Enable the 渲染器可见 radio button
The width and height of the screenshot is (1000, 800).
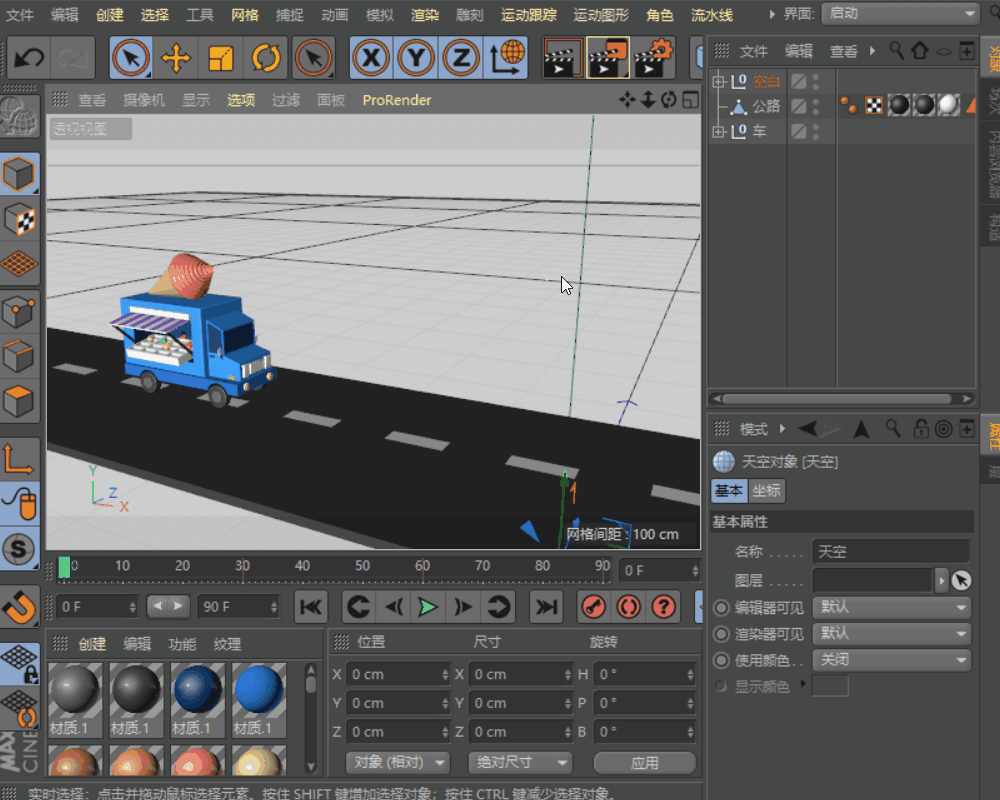click(x=722, y=634)
